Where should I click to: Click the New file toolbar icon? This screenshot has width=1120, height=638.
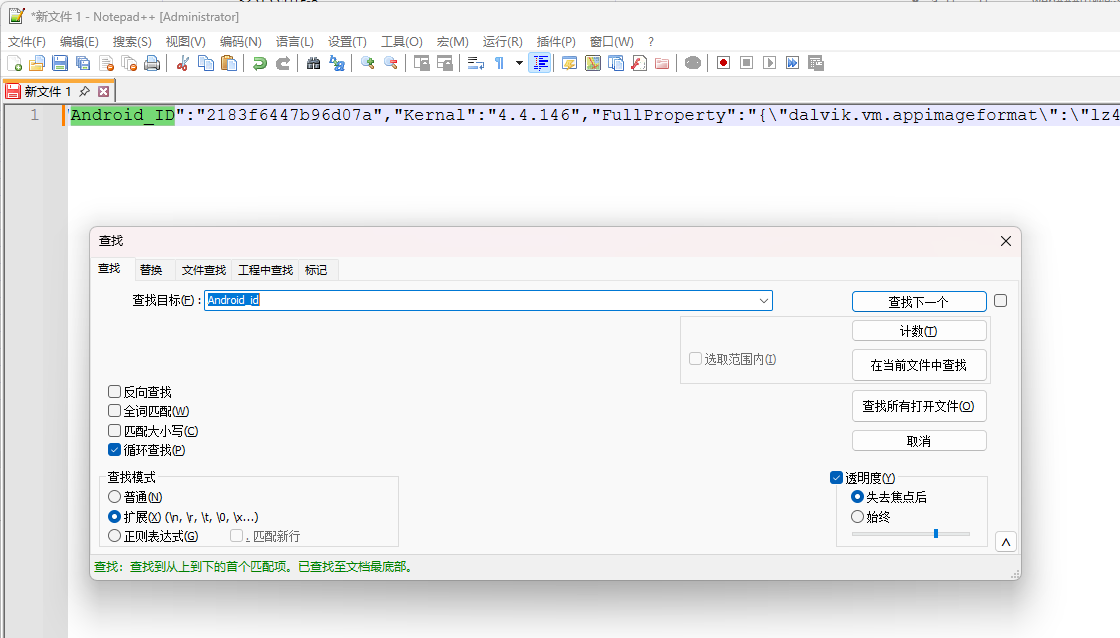[14, 64]
